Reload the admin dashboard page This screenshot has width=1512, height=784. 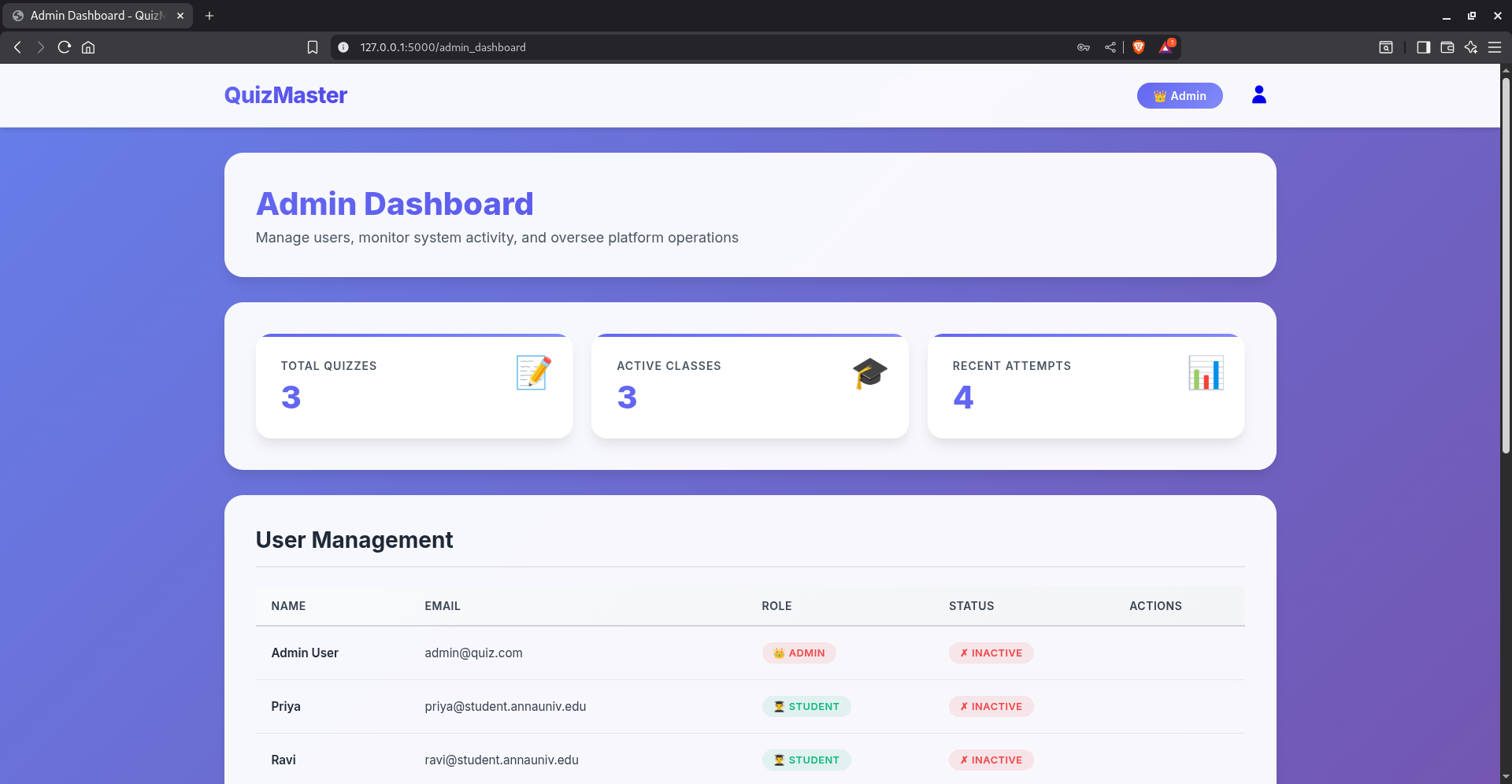(65, 47)
